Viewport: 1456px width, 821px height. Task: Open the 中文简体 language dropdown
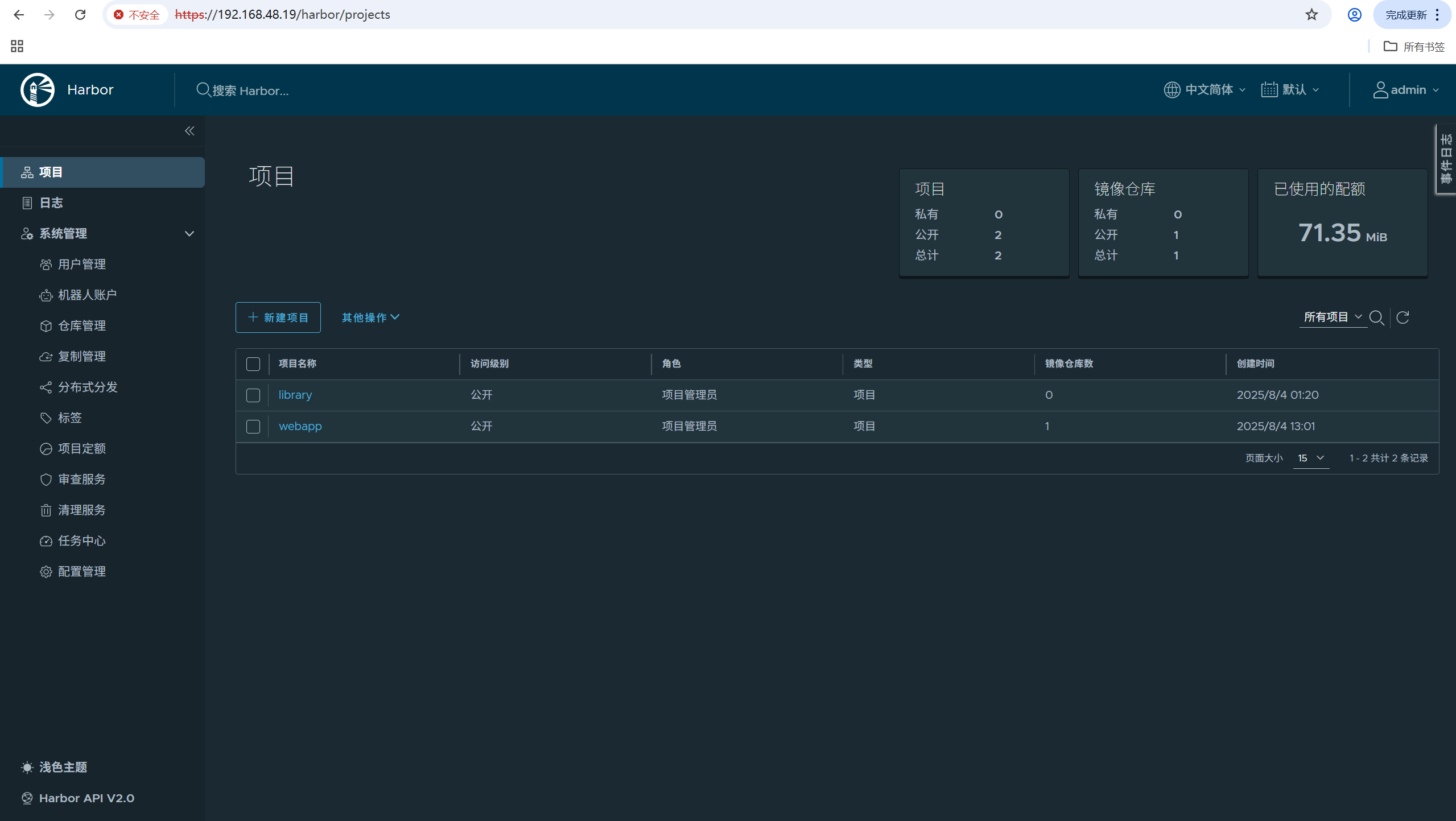tap(1205, 90)
